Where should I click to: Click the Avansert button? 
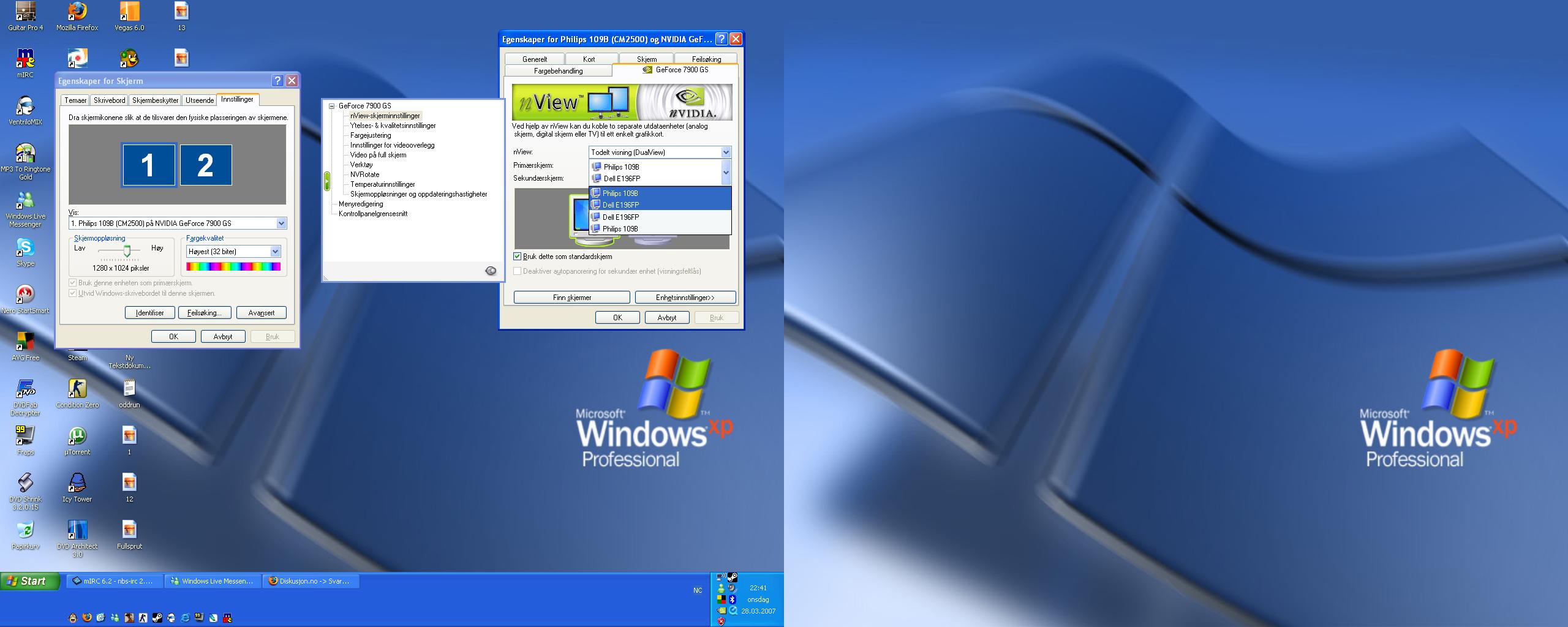pos(262,313)
